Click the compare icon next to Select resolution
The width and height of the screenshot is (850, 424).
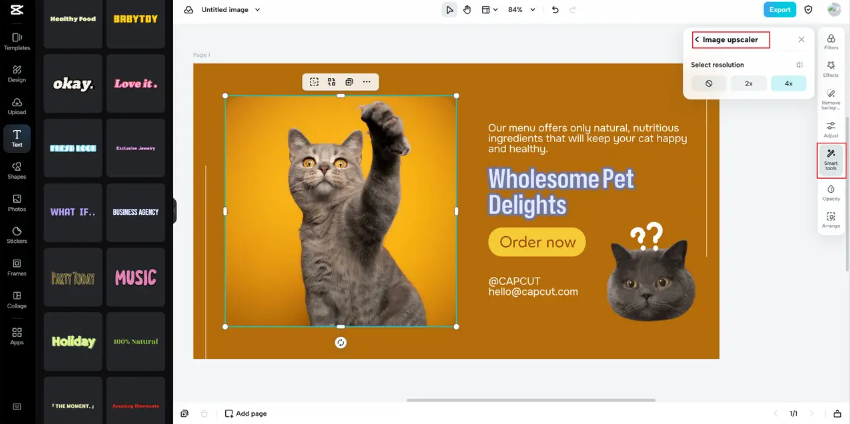tap(800, 65)
